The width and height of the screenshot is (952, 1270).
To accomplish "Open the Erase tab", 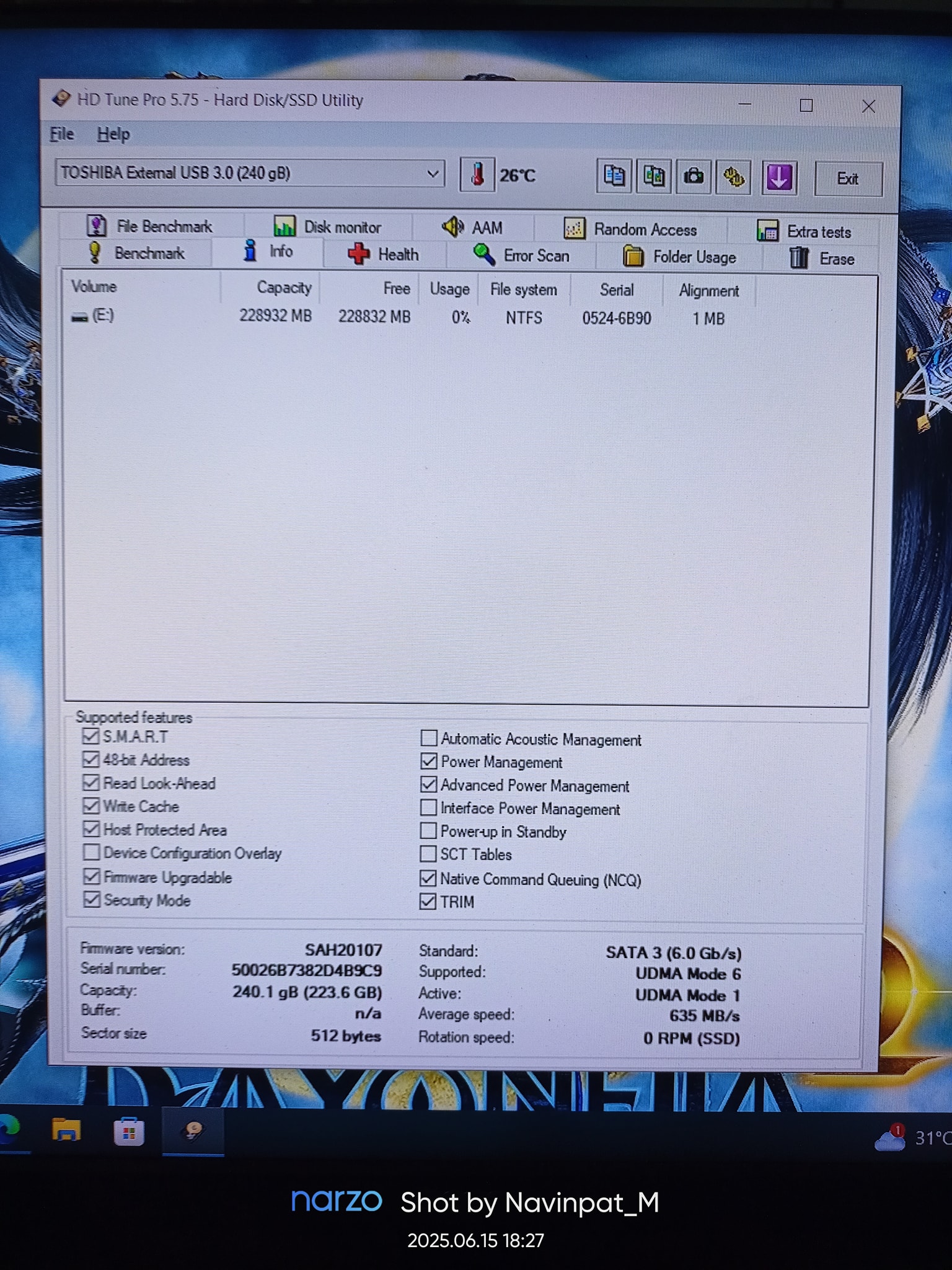I will point(821,259).
